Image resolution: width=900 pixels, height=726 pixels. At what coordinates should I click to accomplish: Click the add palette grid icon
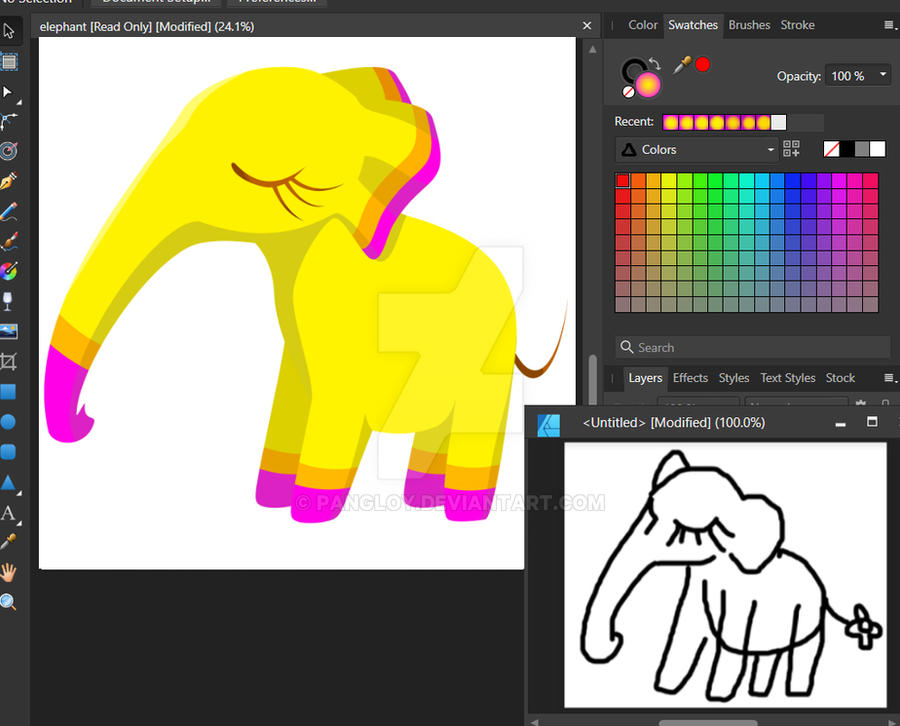(x=792, y=149)
